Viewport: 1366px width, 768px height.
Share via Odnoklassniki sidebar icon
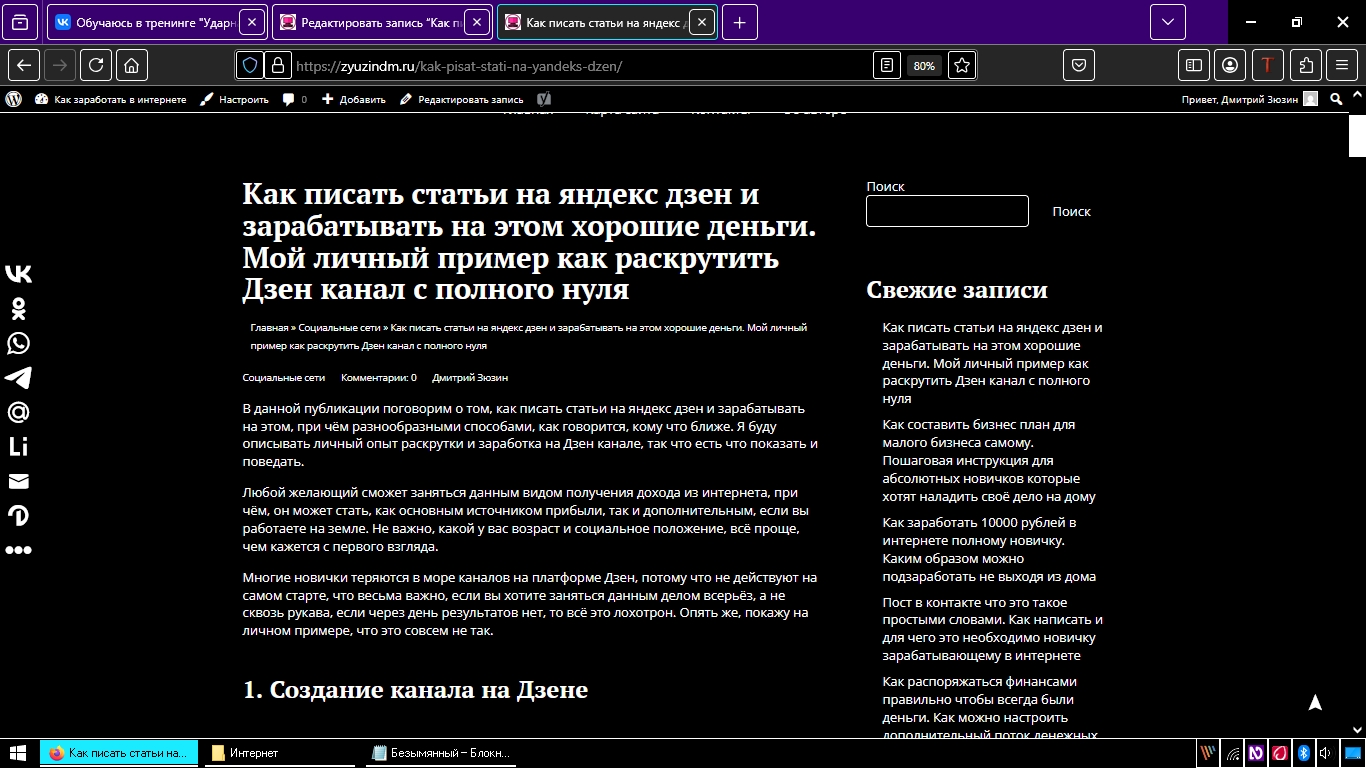(18, 308)
